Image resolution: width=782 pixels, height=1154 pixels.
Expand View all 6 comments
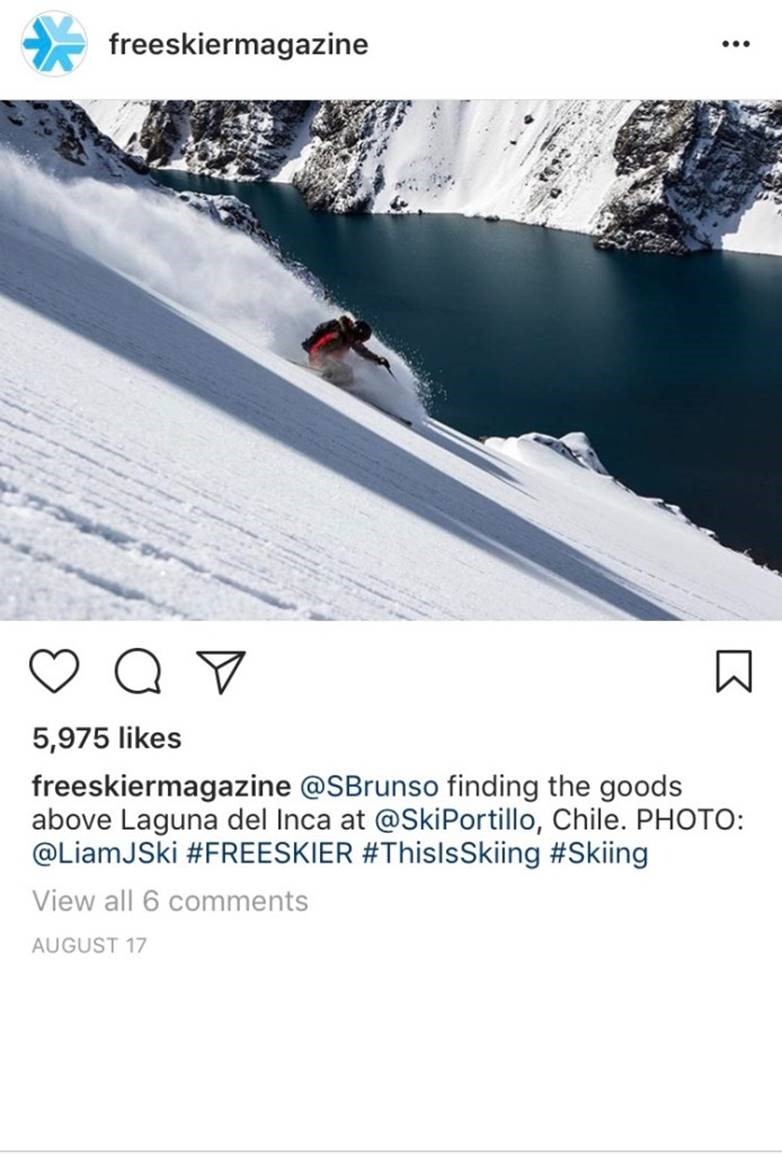pos(170,901)
